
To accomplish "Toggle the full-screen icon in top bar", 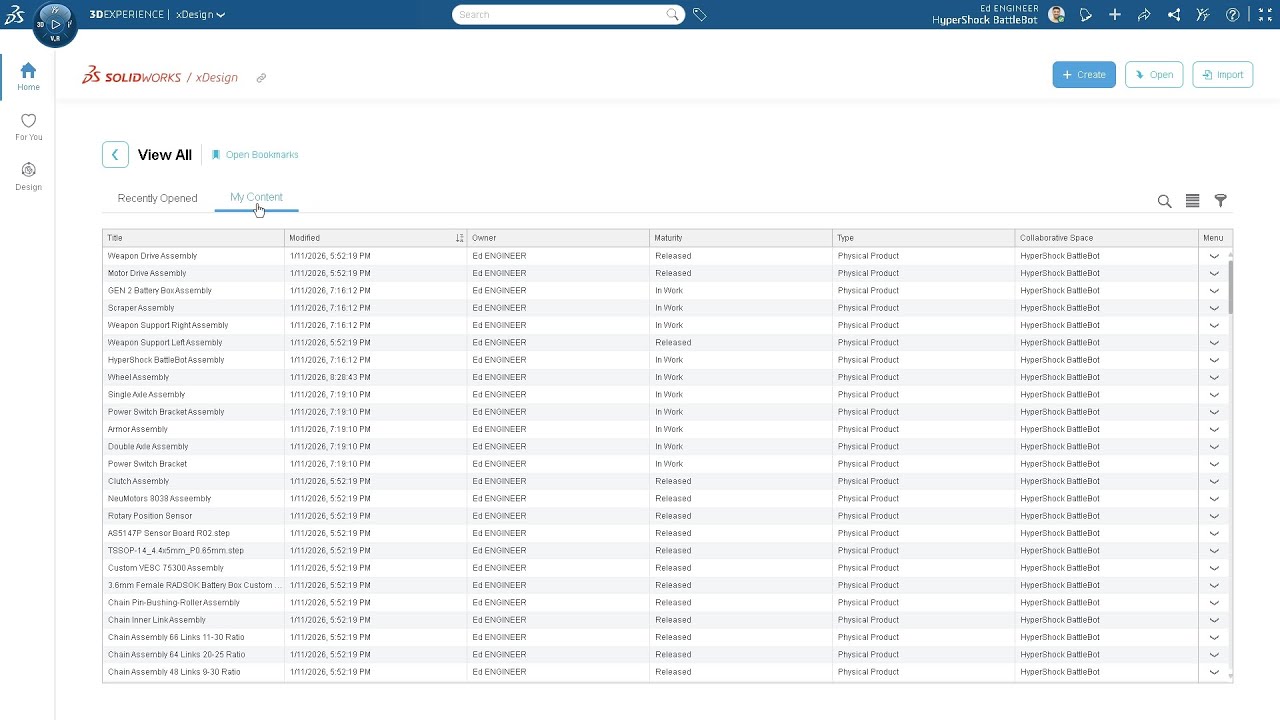I will (1265, 15).
